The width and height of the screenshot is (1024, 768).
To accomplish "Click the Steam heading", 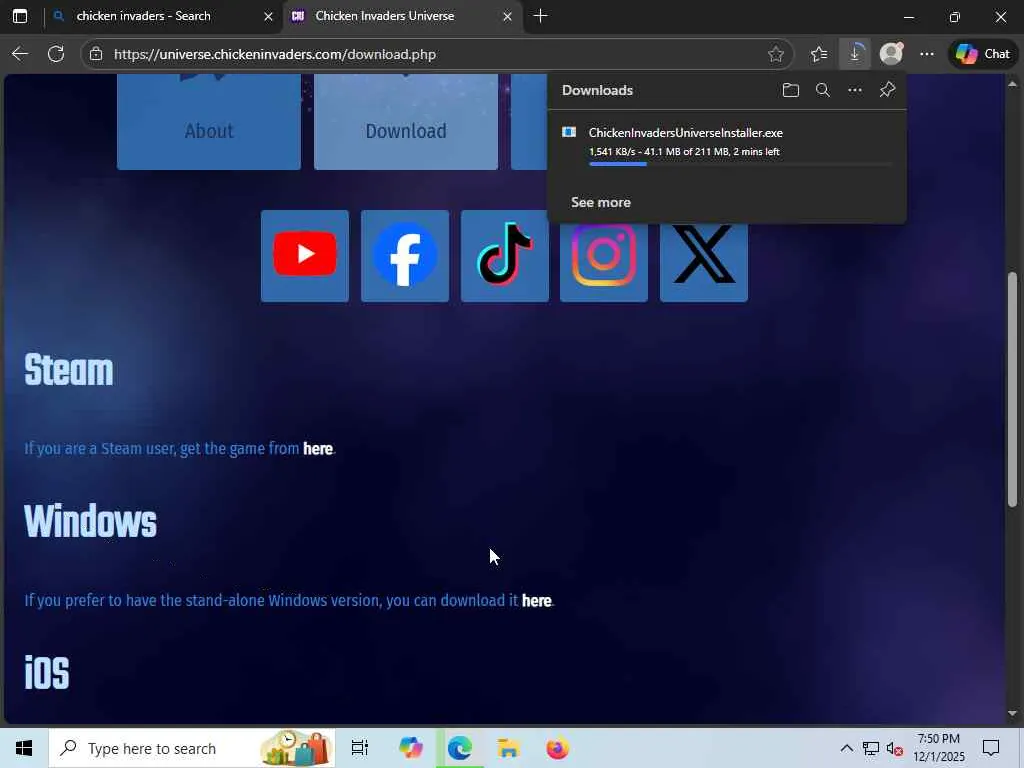I will pos(69,370).
